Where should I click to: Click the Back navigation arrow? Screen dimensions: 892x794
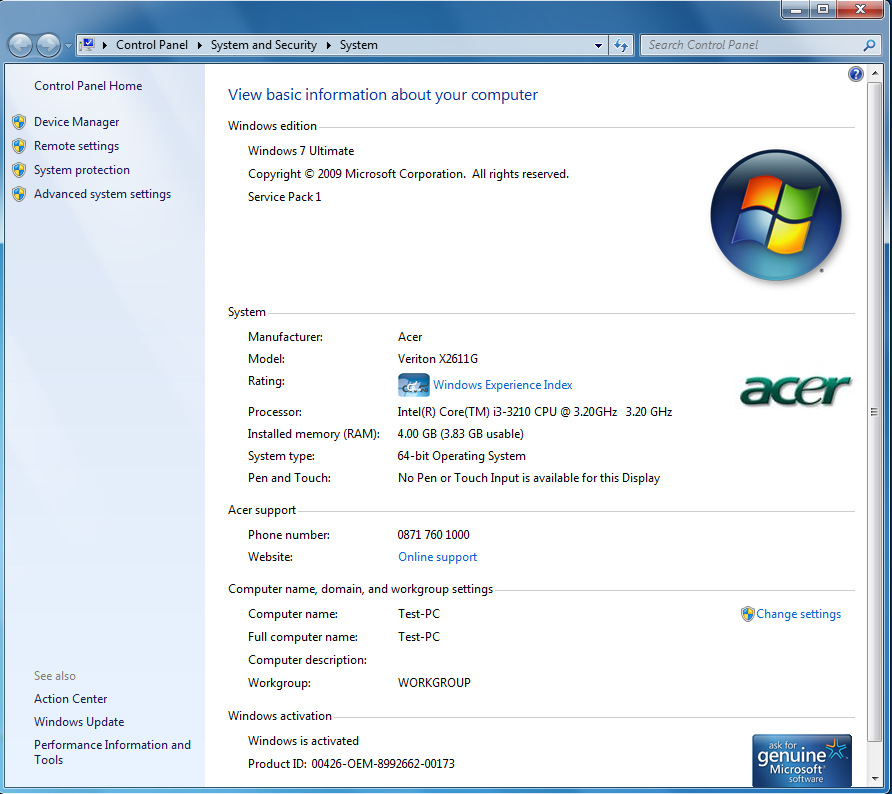click(x=20, y=46)
